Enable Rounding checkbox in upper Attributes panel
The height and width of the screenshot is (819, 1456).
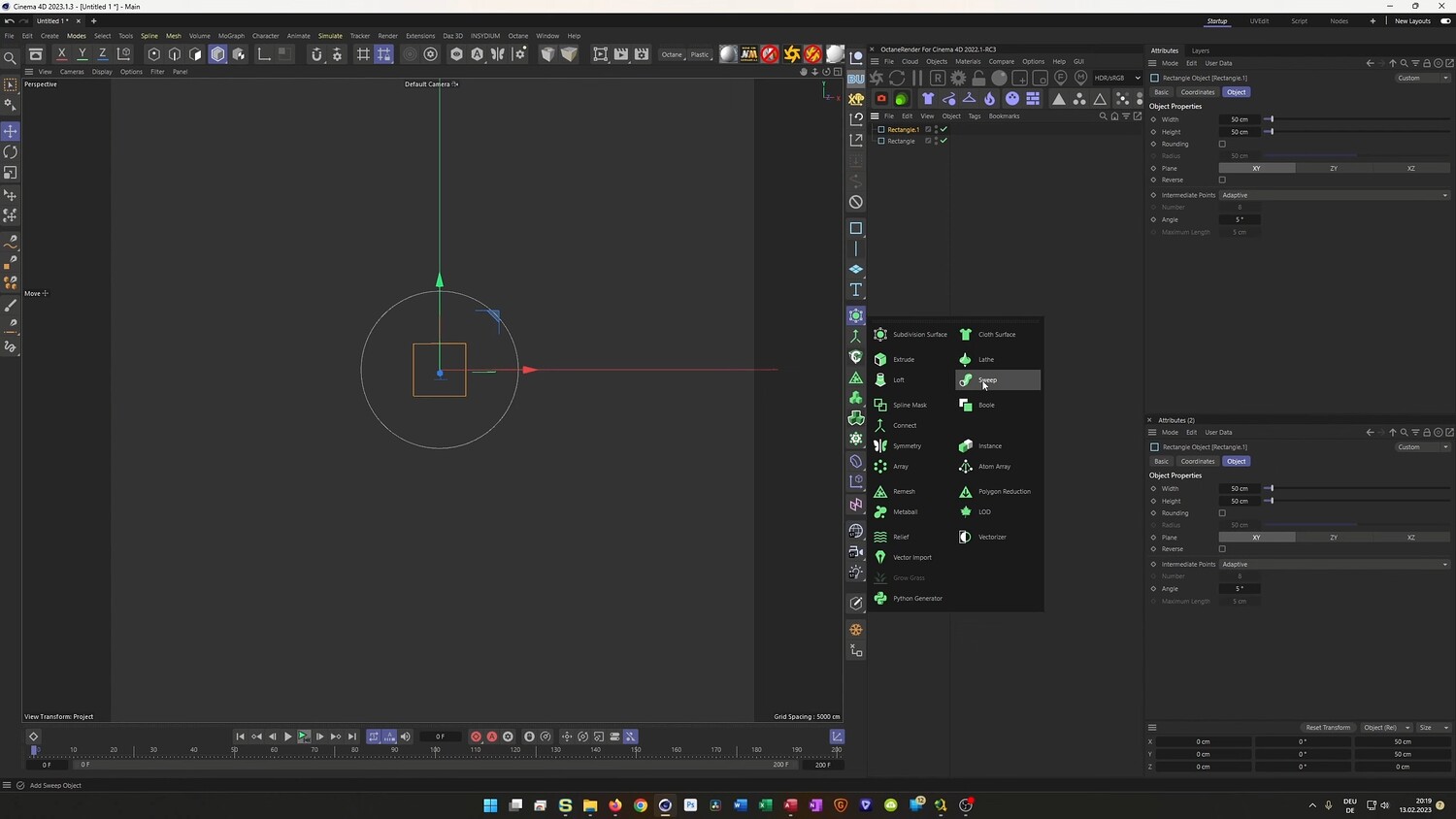(x=1222, y=144)
